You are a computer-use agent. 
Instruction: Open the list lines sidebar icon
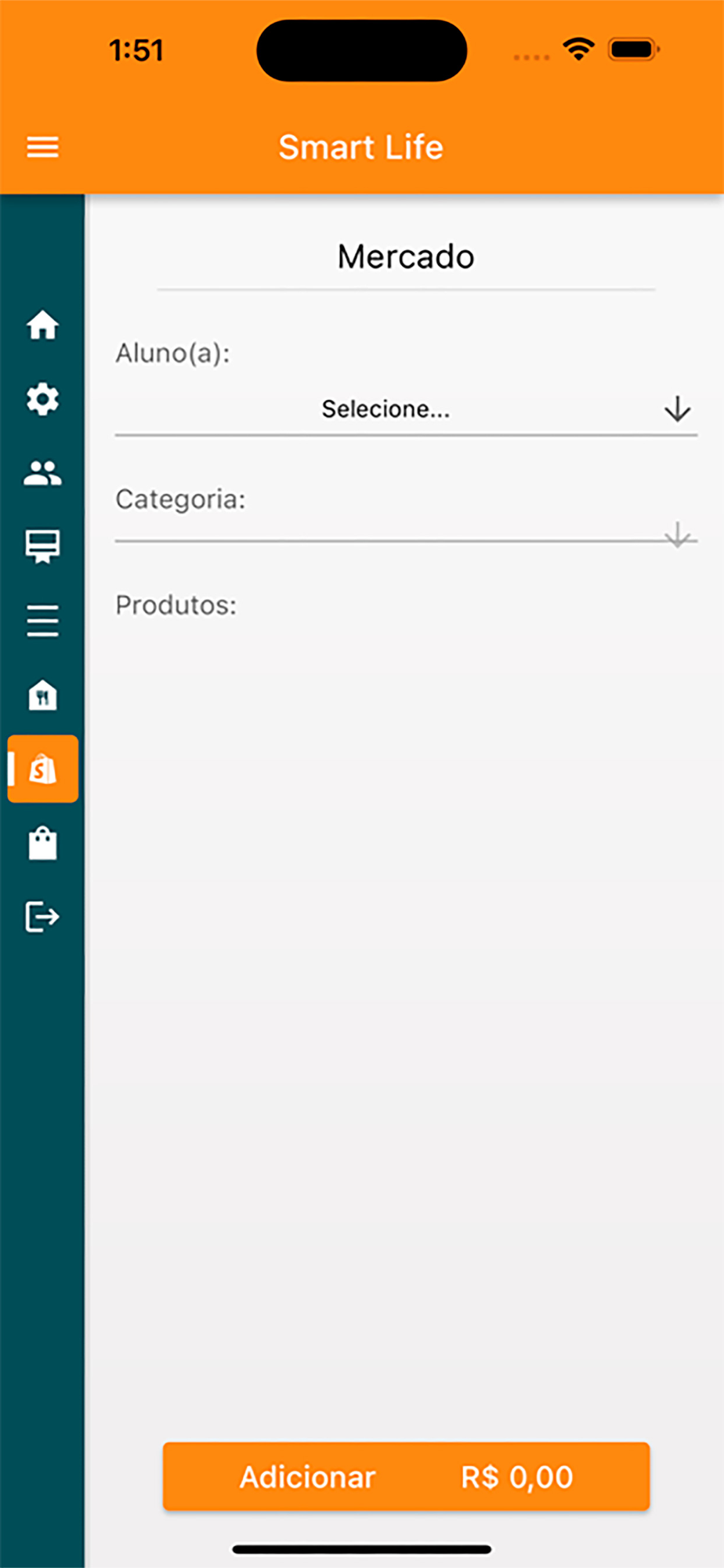42,620
